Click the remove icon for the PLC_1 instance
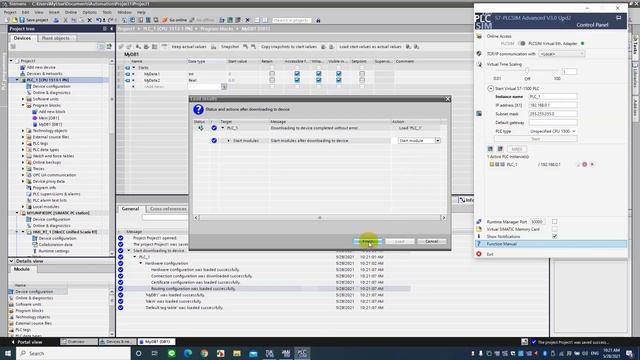Viewport: 640px width, 360px height. (x=592, y=164)
